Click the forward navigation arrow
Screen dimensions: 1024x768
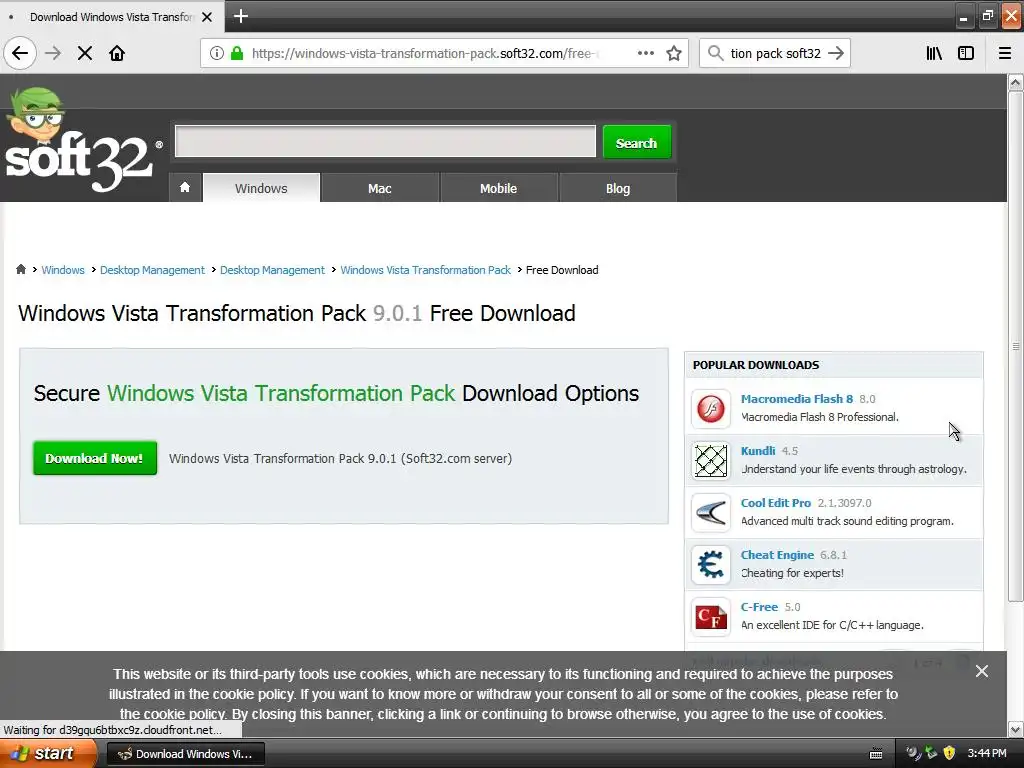(x=53, y=53)
